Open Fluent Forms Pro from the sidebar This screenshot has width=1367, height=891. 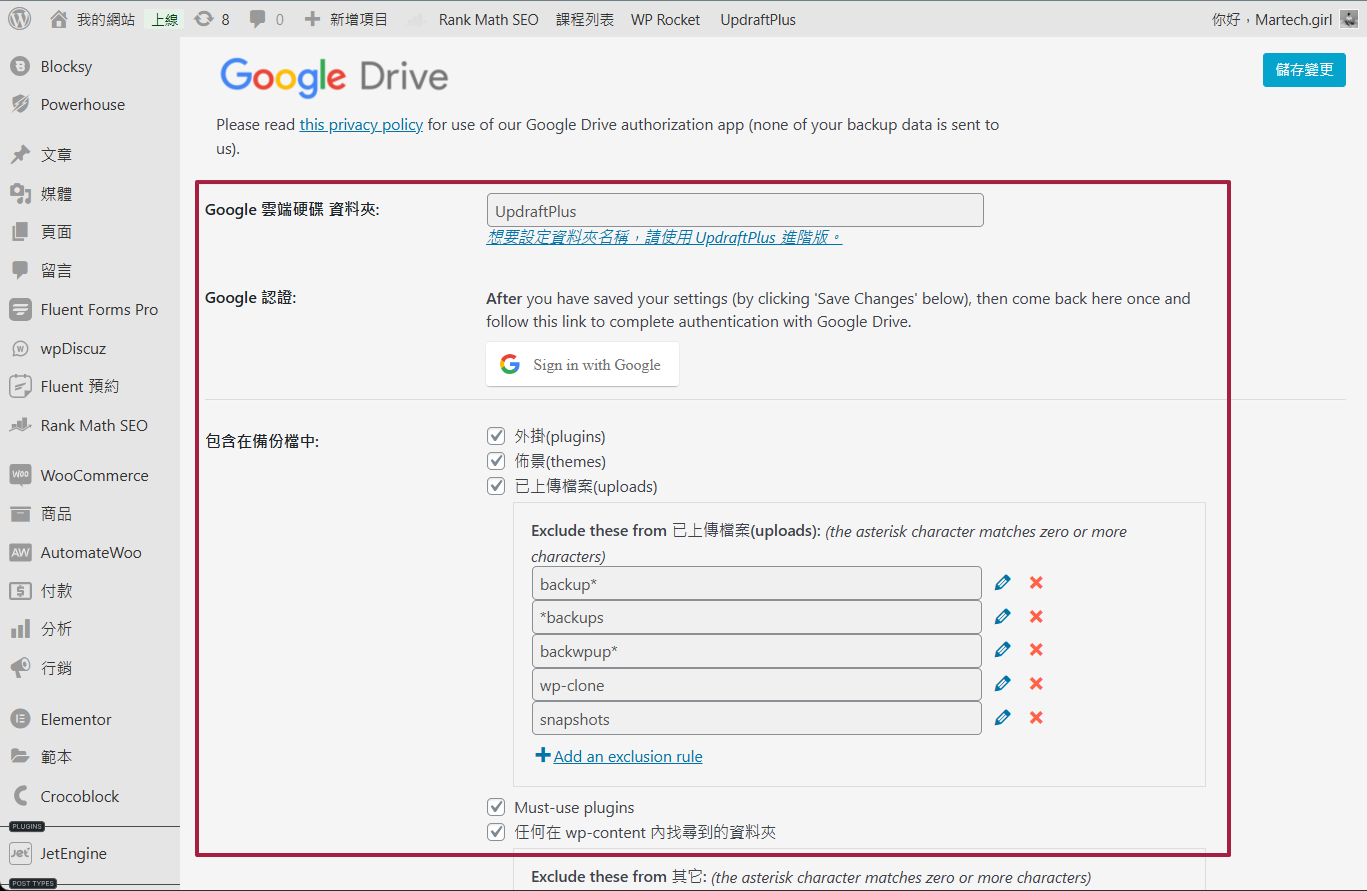coord(97,309)
